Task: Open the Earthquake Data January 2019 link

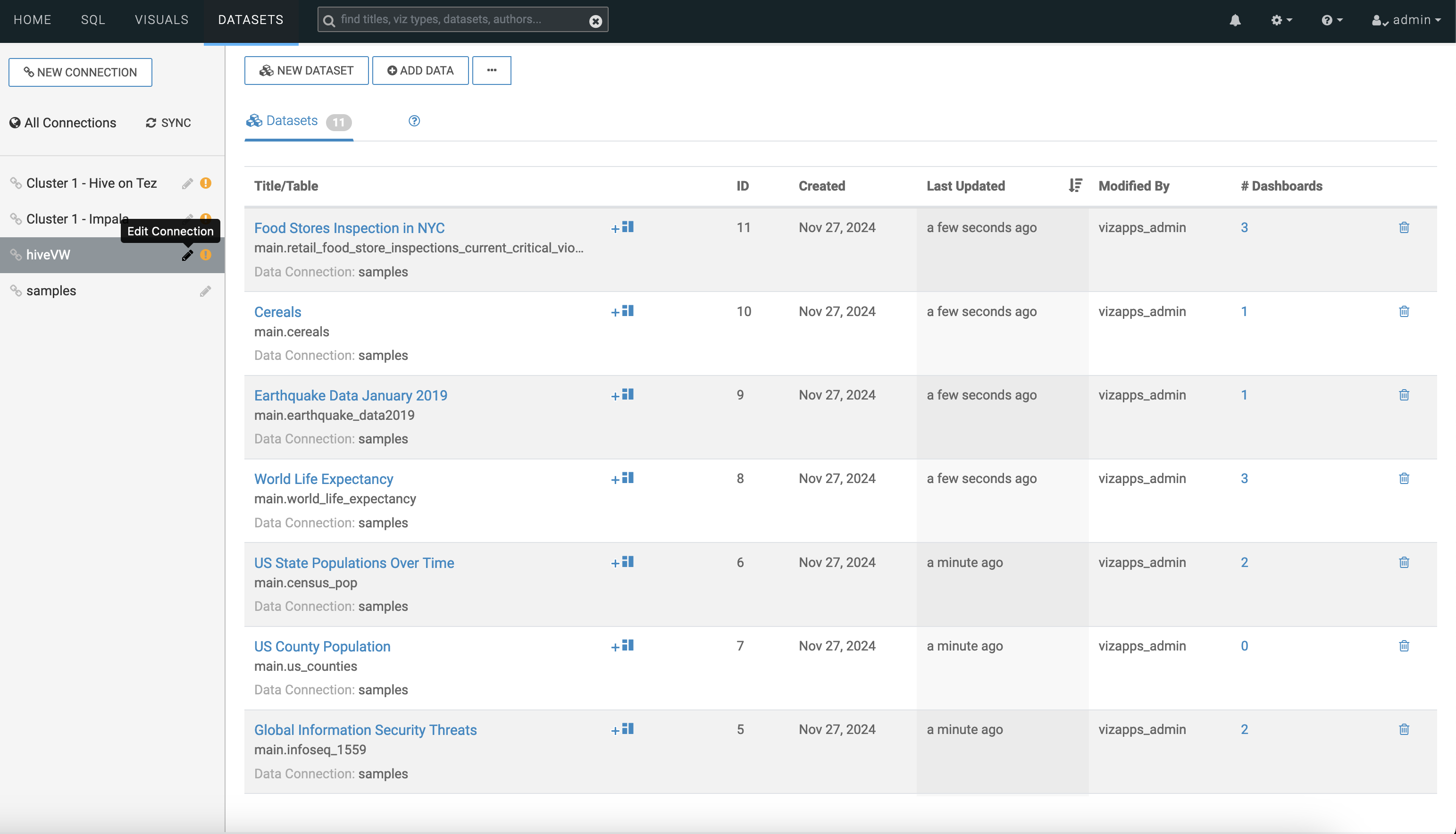Action: pos(351,396)
